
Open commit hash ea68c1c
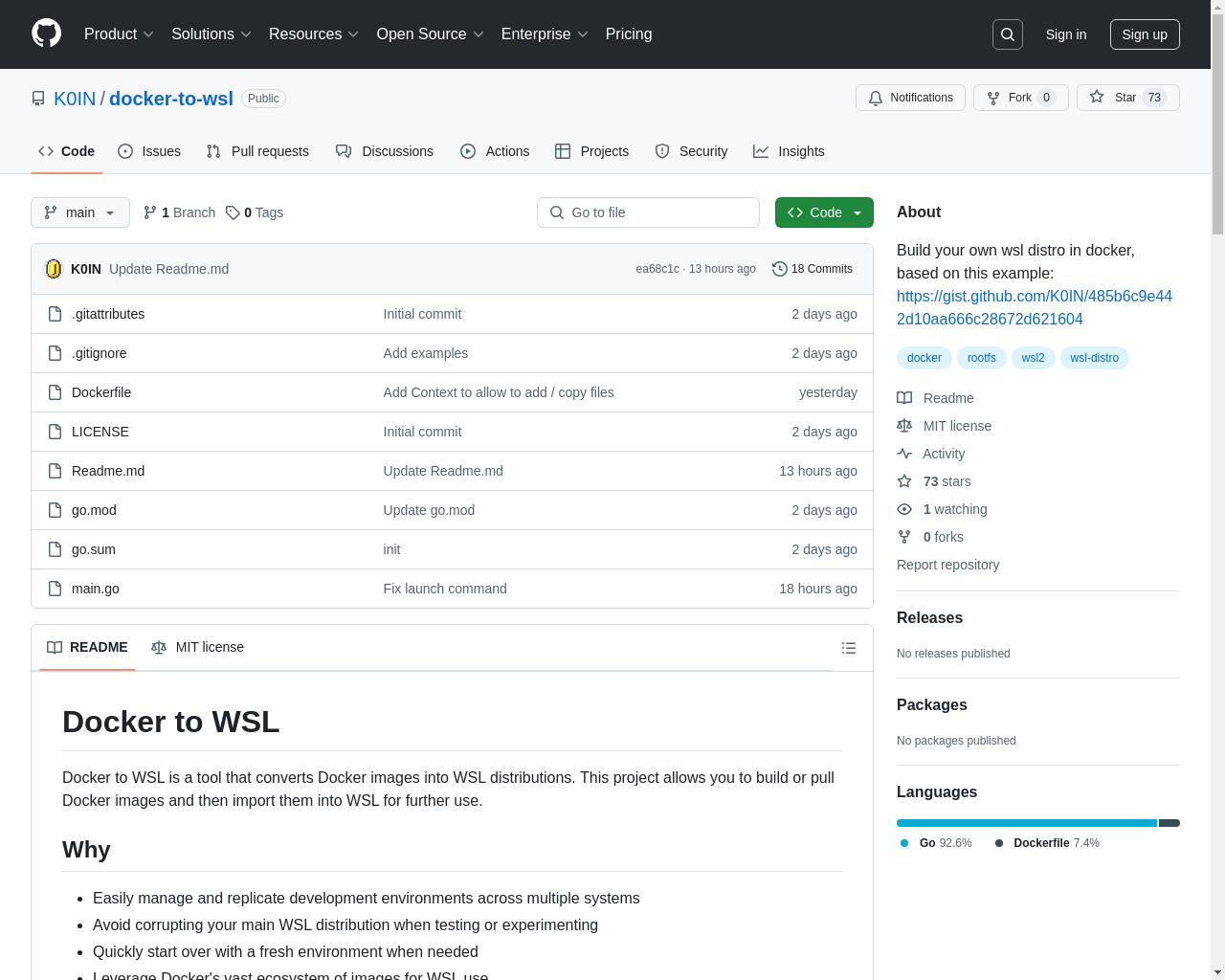[657, 269]
